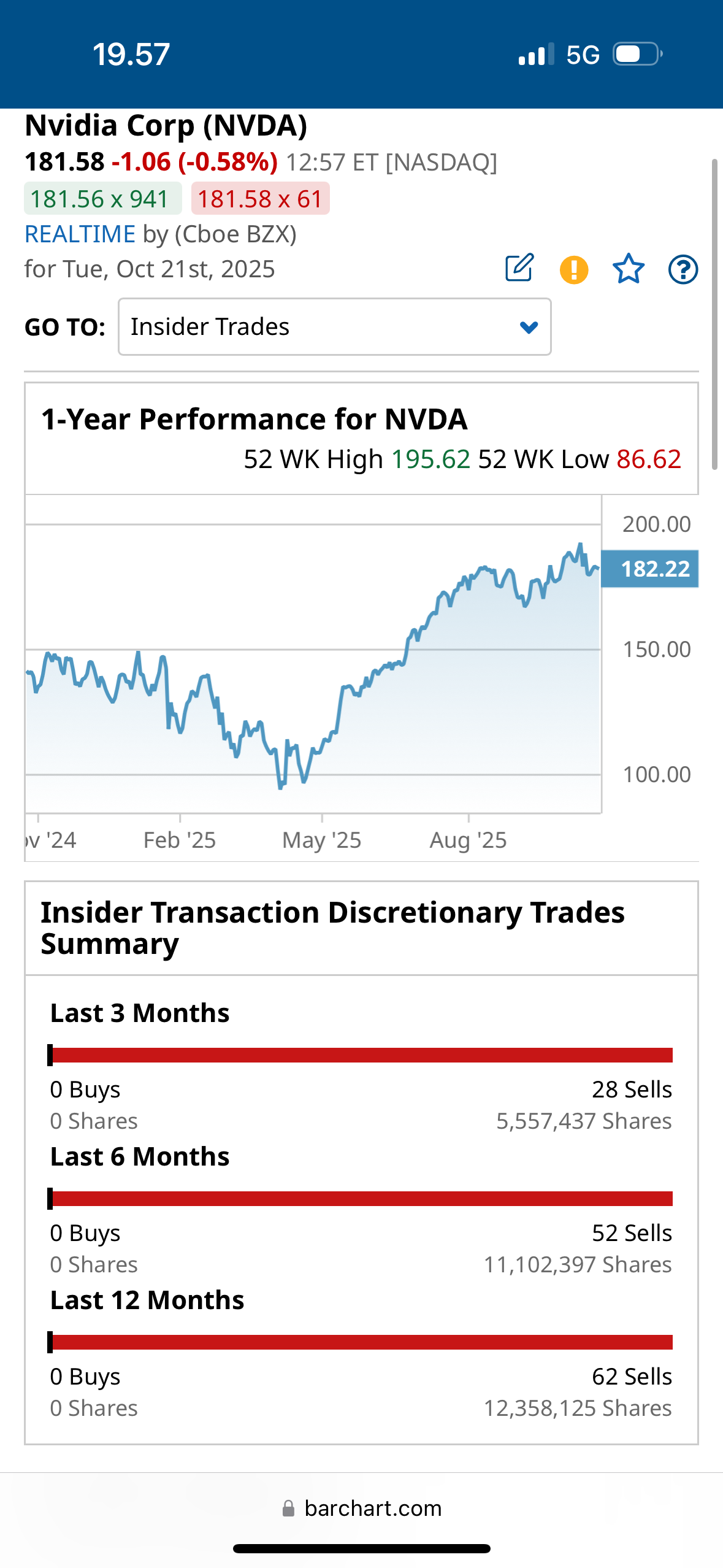
Task: Click the May '25 low point on chart
Action: [x=281, y=785]
